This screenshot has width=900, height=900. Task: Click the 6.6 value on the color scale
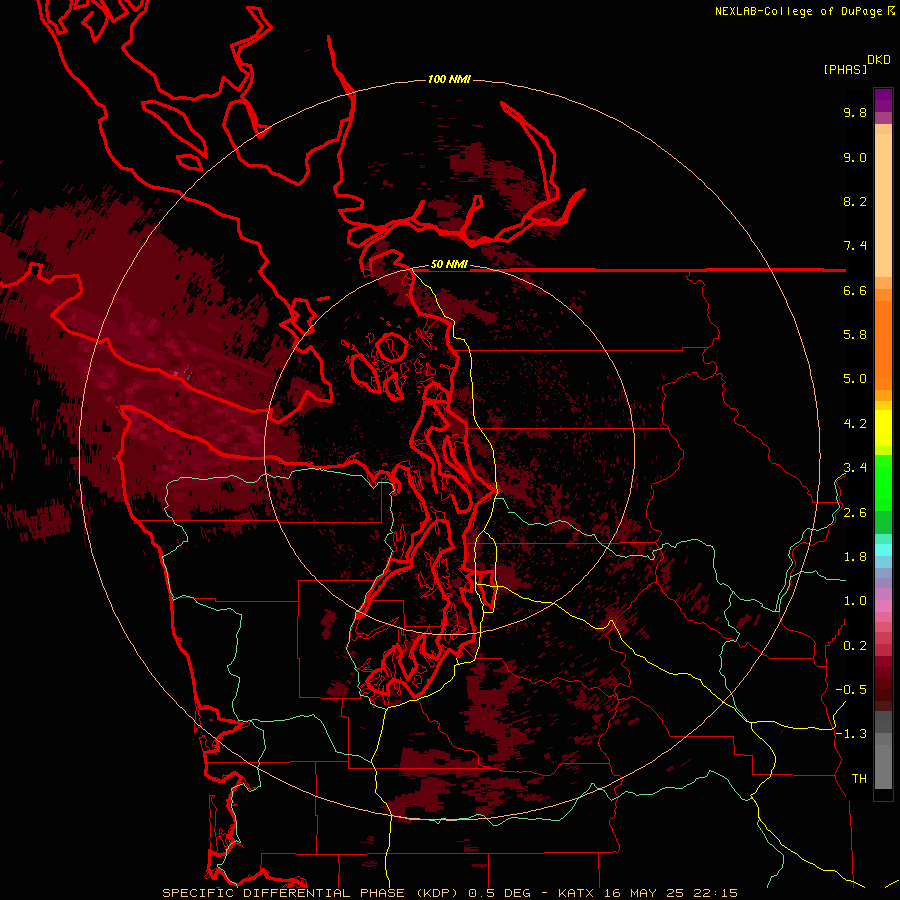[x=855, y=290]
